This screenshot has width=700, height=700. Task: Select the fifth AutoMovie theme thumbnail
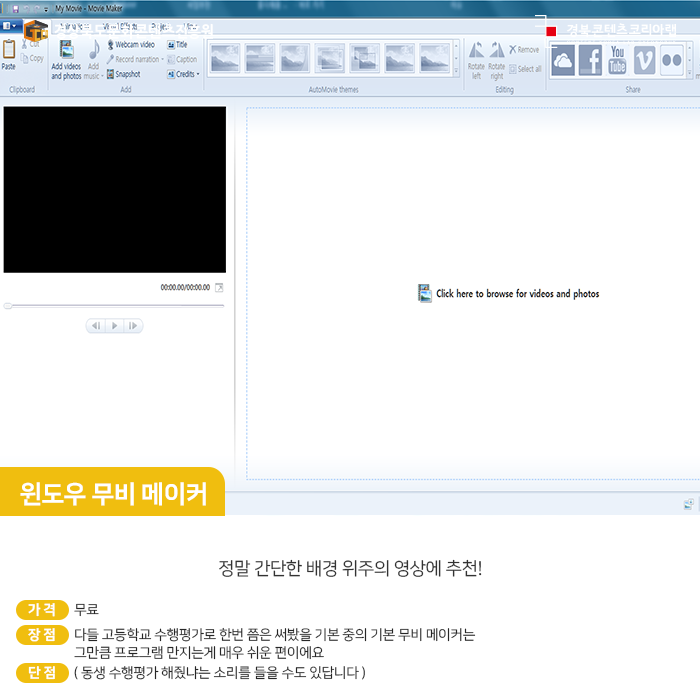[x=364, y=58]
